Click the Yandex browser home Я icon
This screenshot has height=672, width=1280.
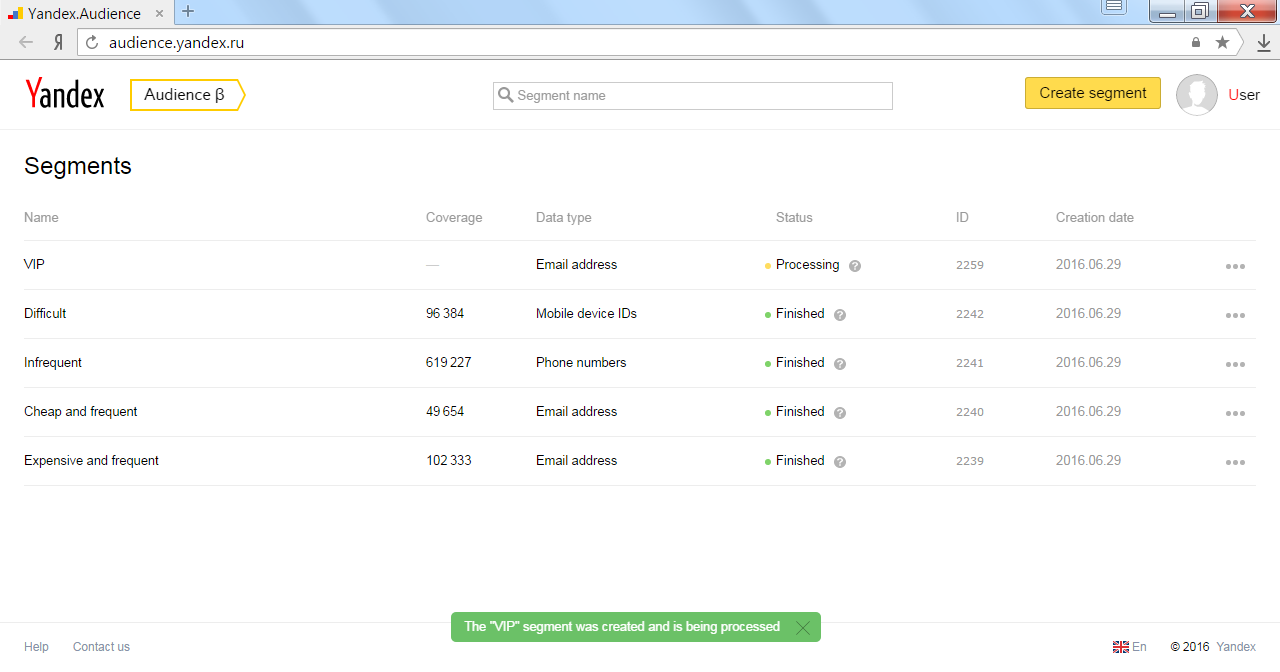59,43
